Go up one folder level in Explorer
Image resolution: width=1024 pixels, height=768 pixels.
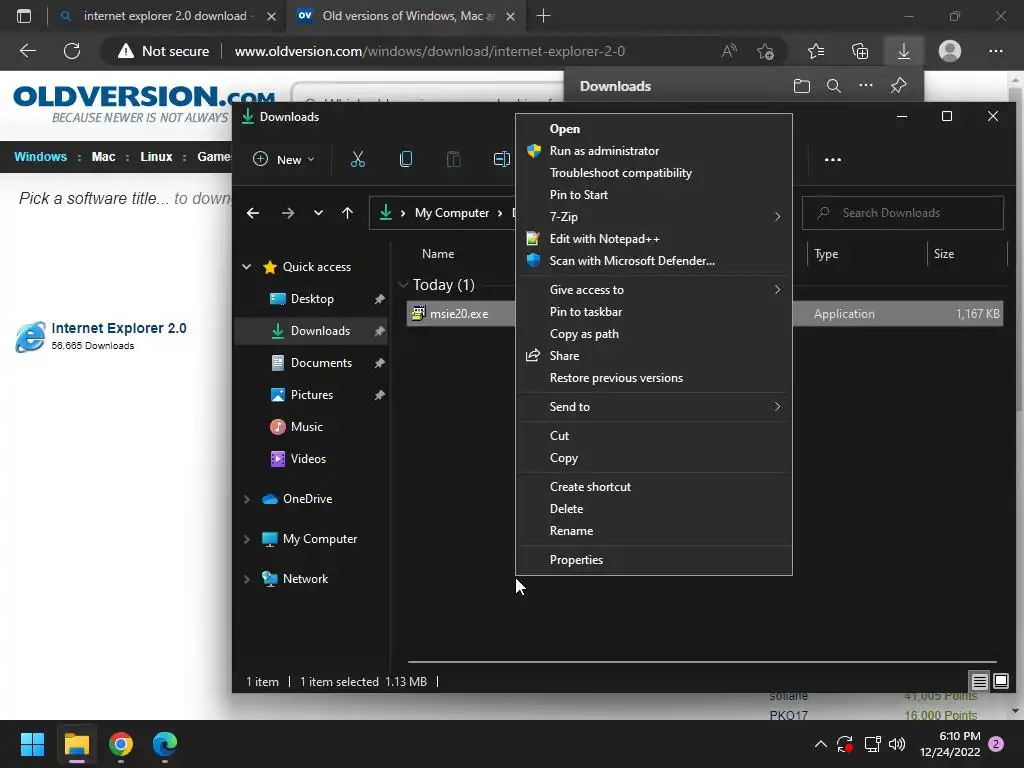[347, 213]
